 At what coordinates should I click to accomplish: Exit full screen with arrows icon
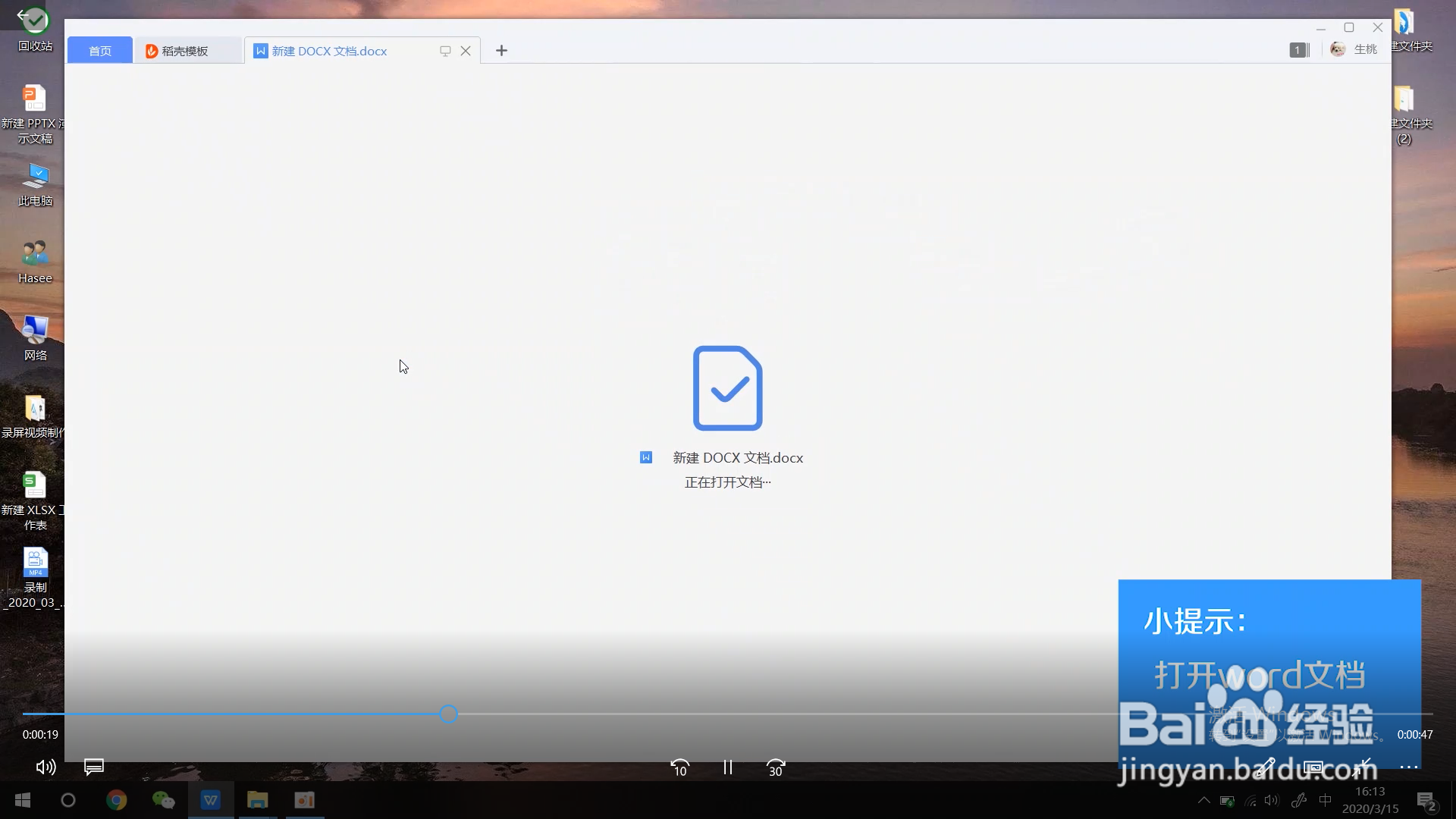tap(1362, 767)
